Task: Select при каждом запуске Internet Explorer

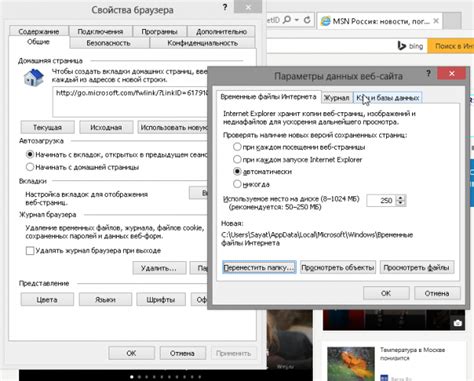Action: (x=237, y=159)
